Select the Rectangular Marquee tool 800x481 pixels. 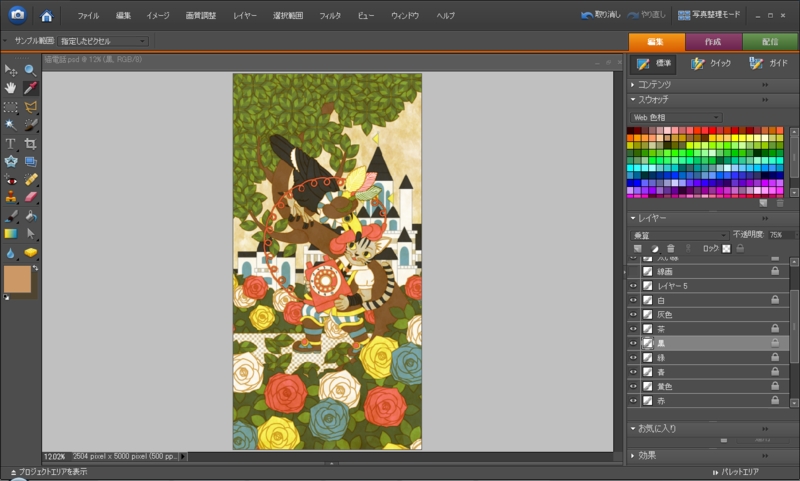pos(10,107)
